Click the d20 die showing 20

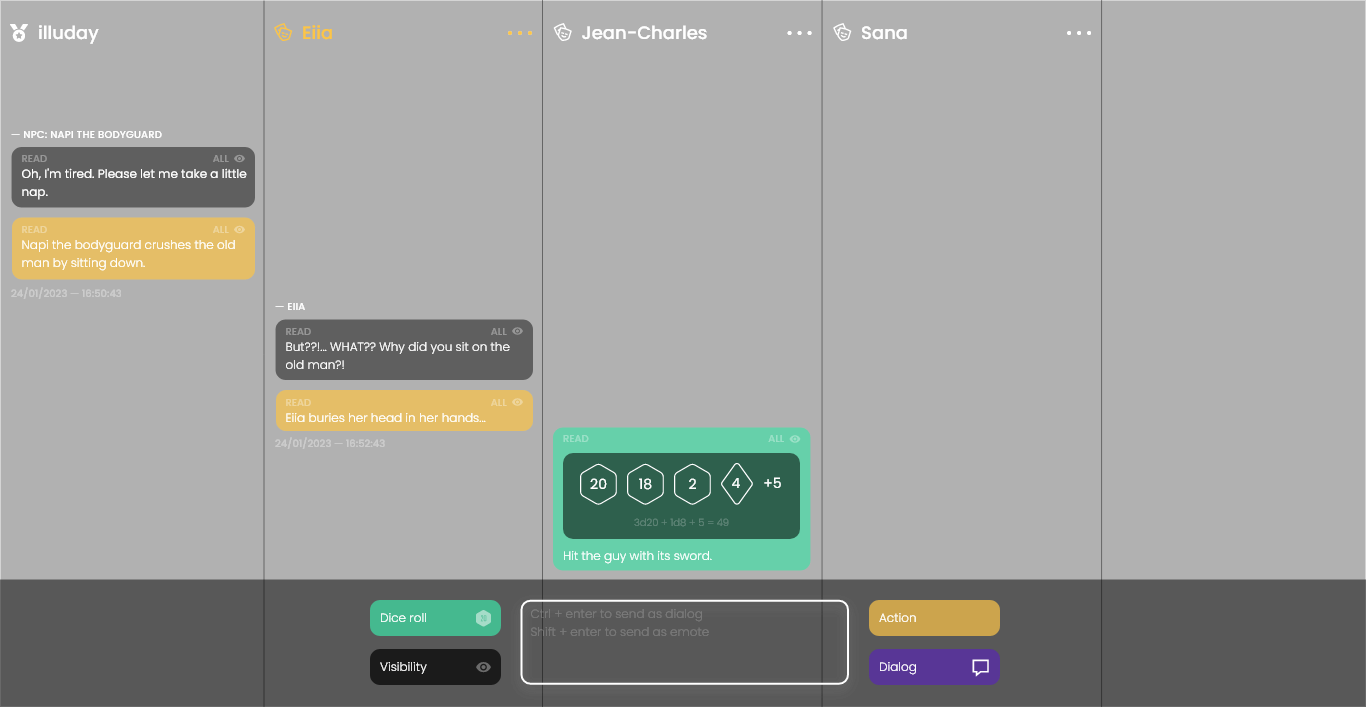(598, 484)
